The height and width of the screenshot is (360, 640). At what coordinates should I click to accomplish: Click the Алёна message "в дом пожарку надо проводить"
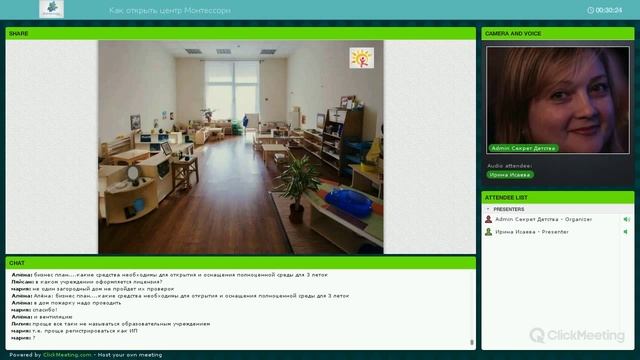click(x=66, y=303)
